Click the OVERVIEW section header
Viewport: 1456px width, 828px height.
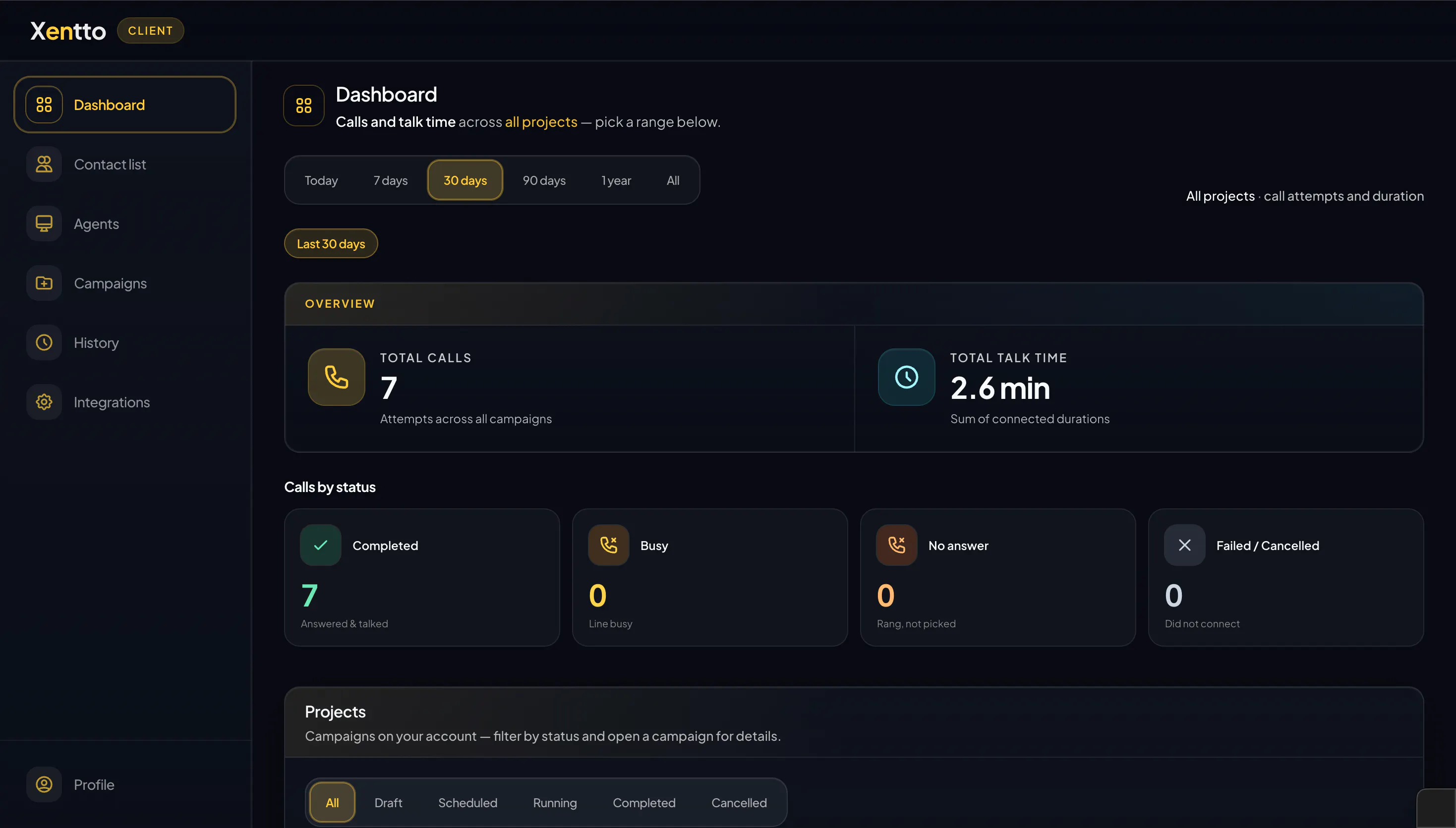[340, 304]
